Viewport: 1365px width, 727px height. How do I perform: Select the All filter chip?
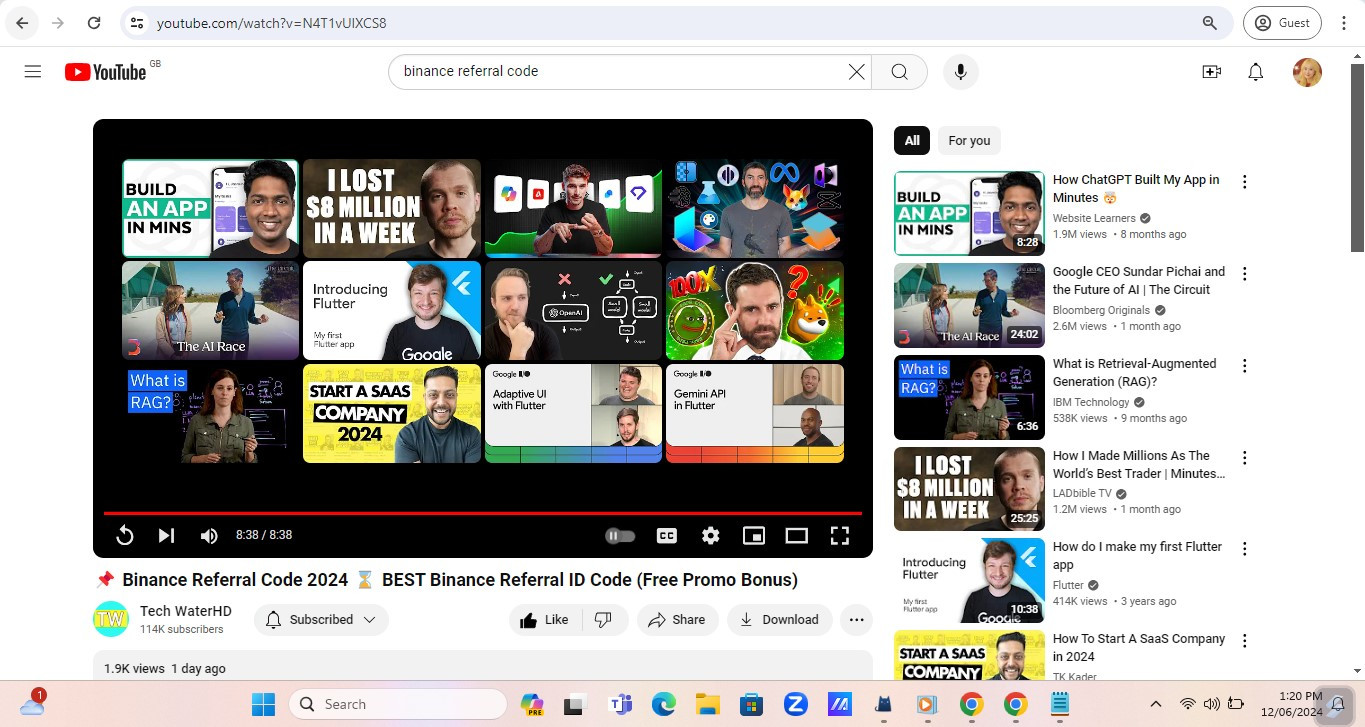(912, 141)
